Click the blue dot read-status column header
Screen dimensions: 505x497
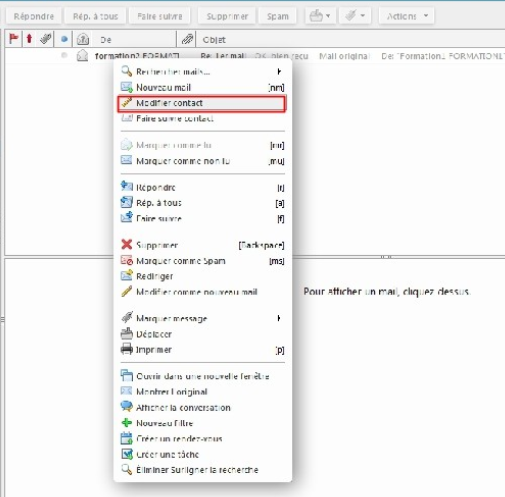pos(64,39)
